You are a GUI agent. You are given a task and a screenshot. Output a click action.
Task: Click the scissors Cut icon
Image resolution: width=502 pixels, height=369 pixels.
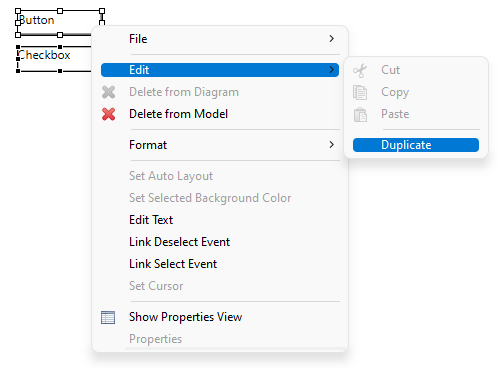360,70
